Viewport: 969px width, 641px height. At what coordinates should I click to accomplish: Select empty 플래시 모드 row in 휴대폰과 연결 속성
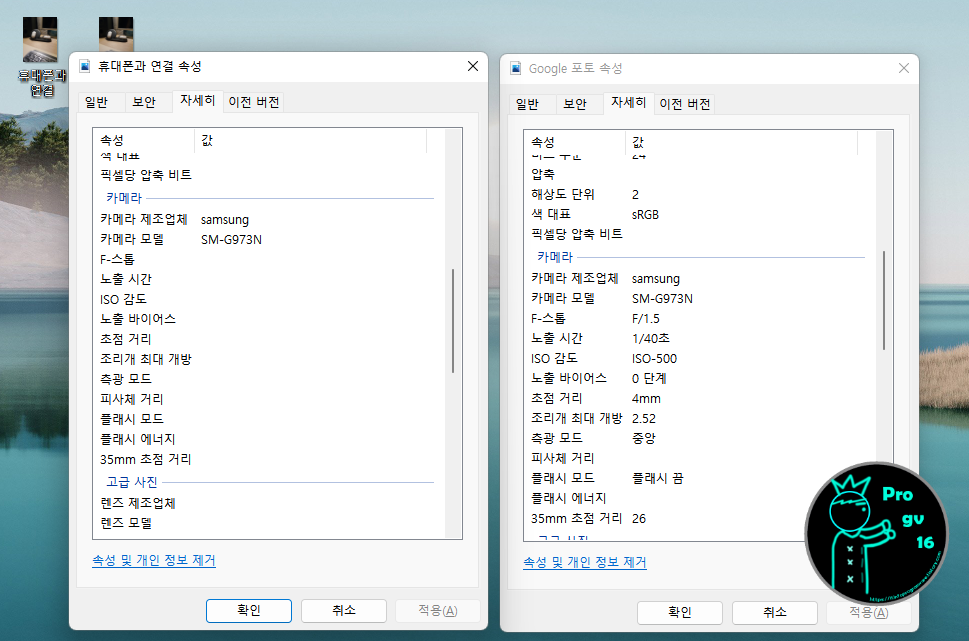pyautogui.click(x=267, y=419)
